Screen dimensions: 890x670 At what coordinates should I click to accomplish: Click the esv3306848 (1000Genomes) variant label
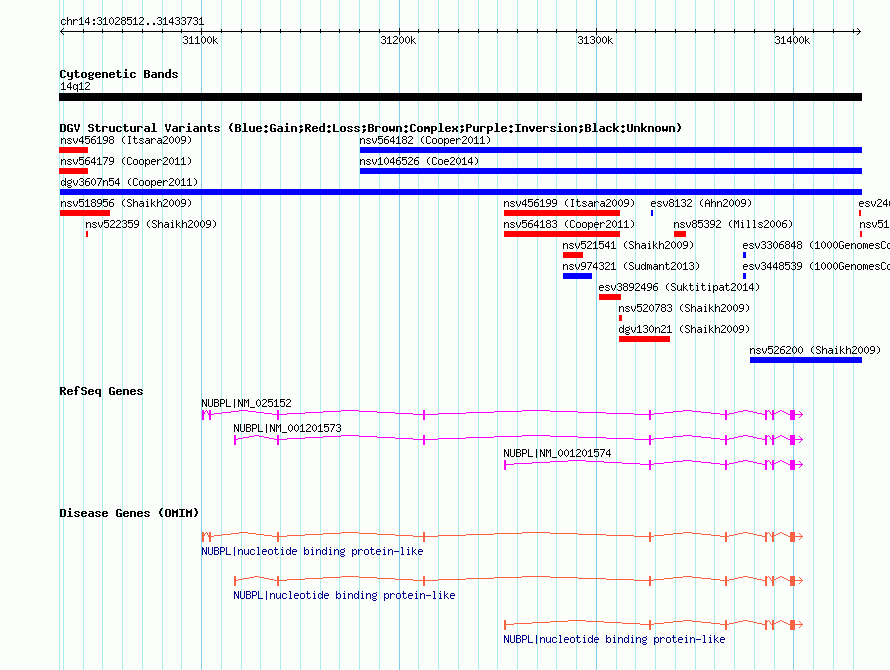[x=816, y=245]
